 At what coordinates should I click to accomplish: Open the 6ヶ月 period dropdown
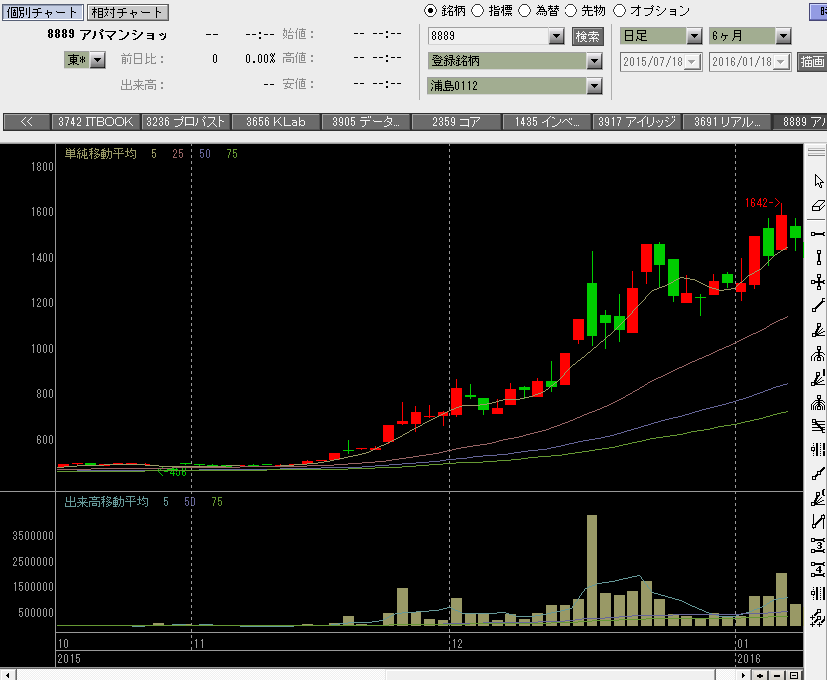(x=783, y=36)
